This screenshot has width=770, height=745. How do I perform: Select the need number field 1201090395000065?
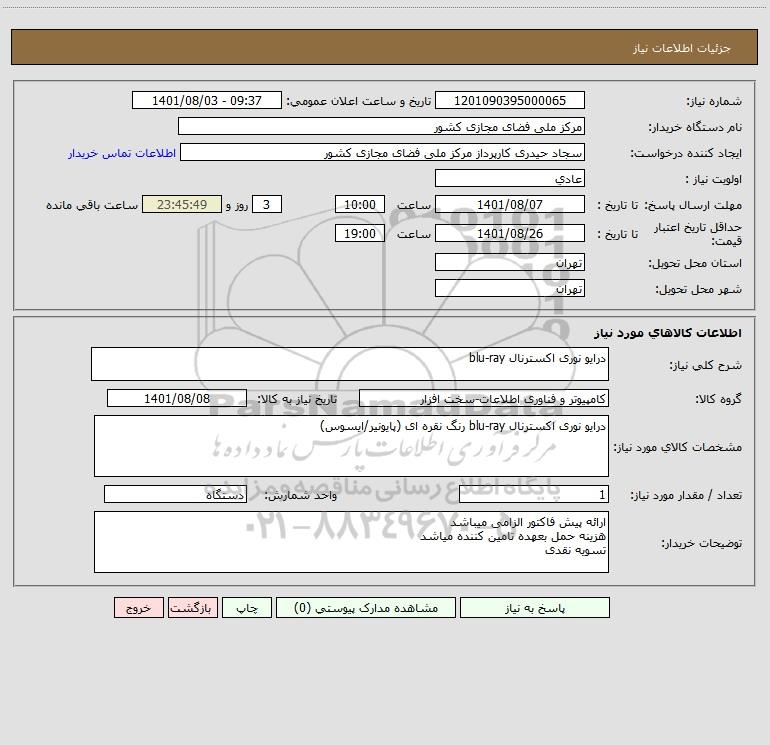(510, 100)
